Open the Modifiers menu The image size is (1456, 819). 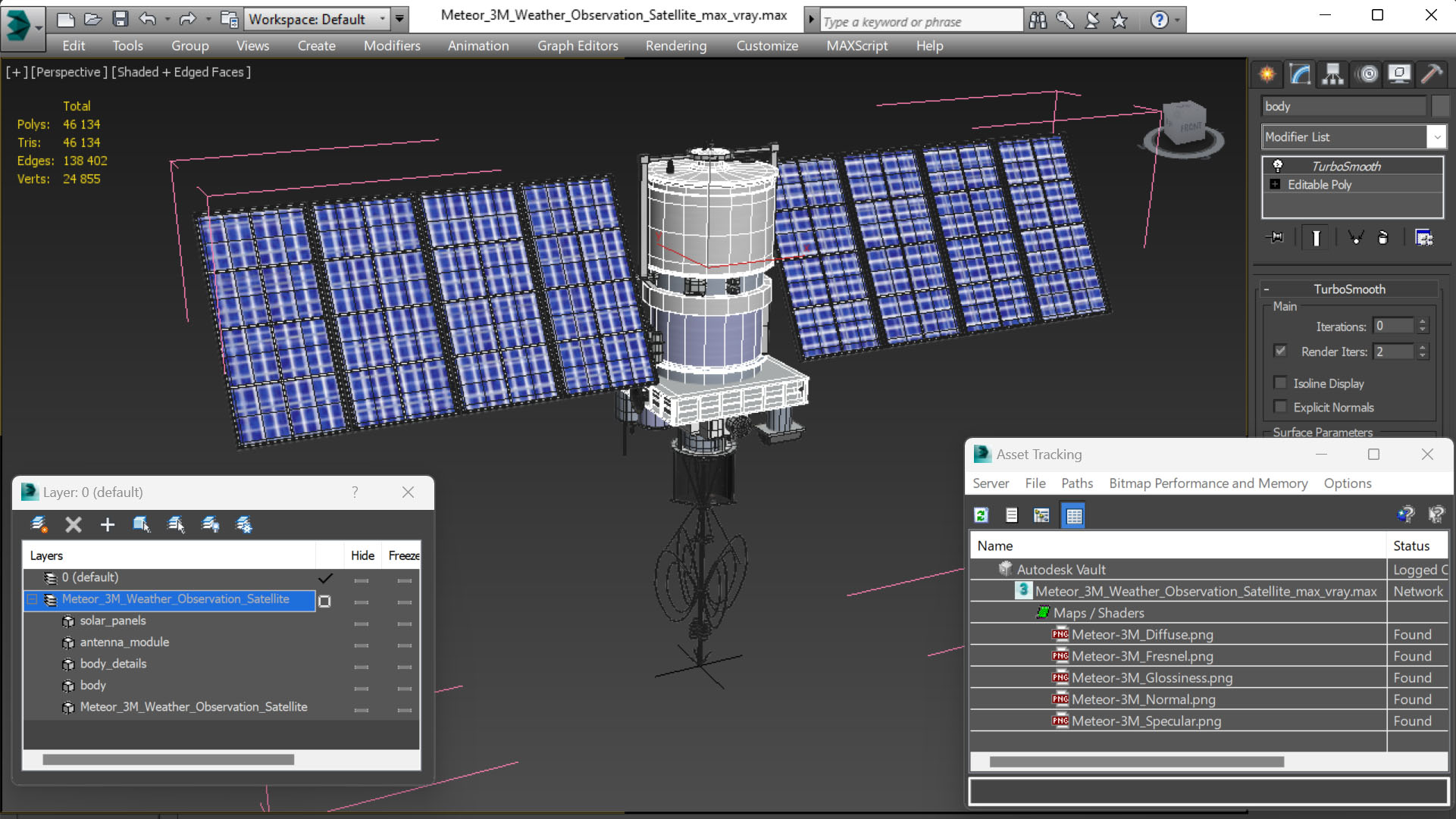(x=392, y=45)
